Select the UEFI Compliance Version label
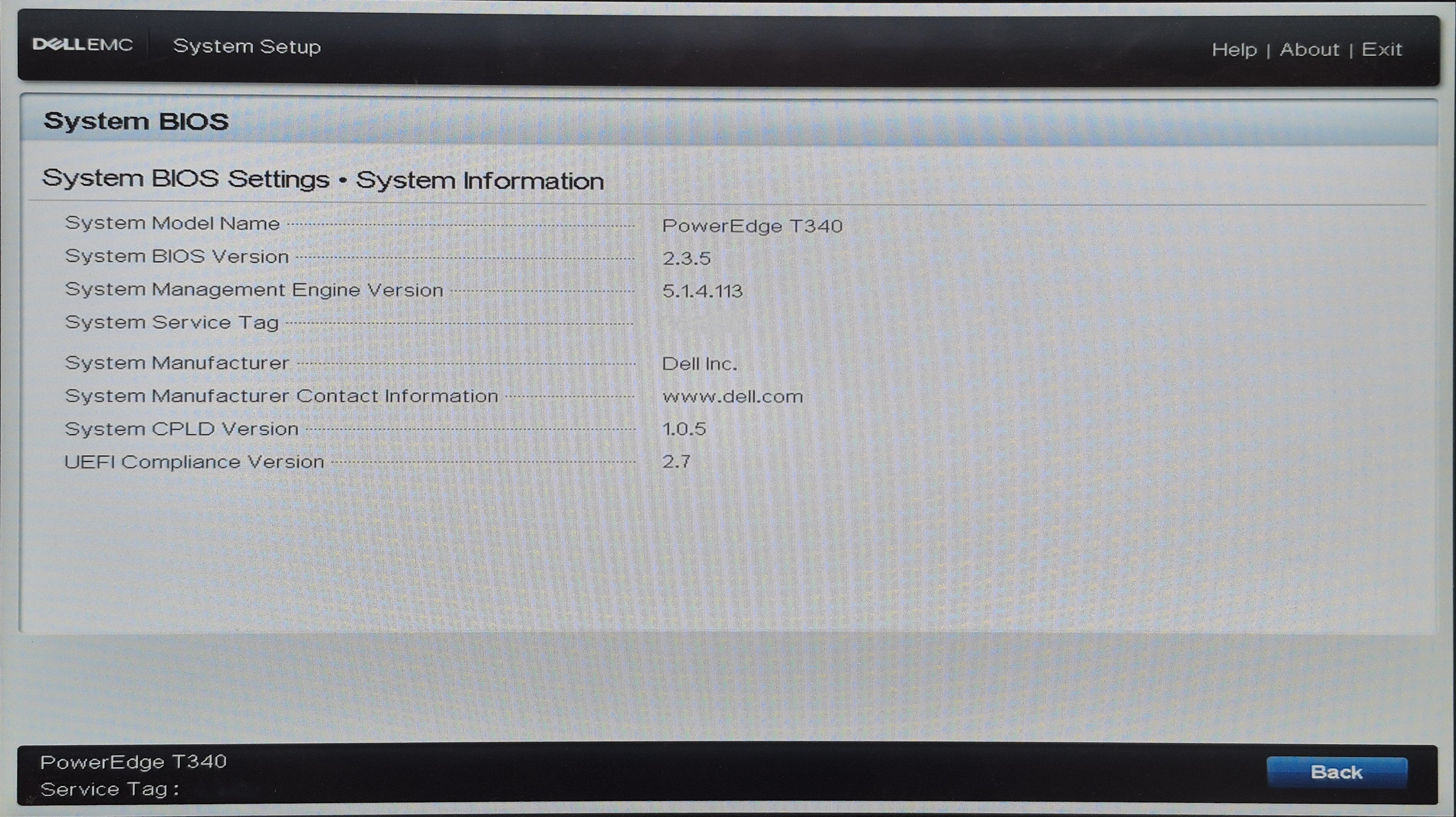 tap(194, 462)
